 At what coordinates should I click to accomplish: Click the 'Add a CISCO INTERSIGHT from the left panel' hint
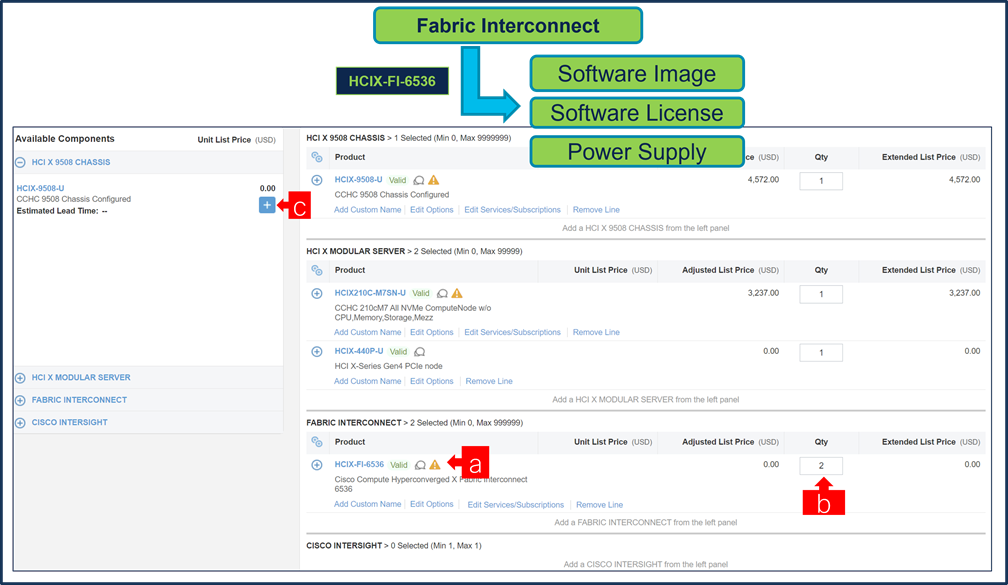click(645, 564)
